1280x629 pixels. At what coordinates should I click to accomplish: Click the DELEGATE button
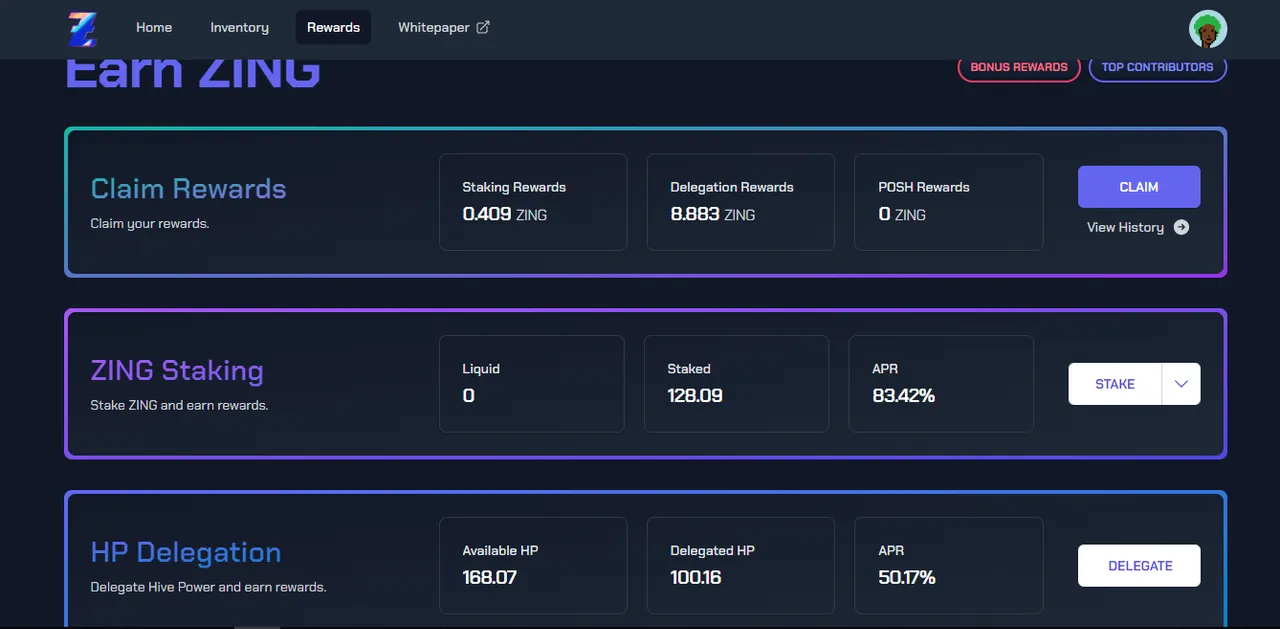pyautogui.click(x=1139, y=566)
